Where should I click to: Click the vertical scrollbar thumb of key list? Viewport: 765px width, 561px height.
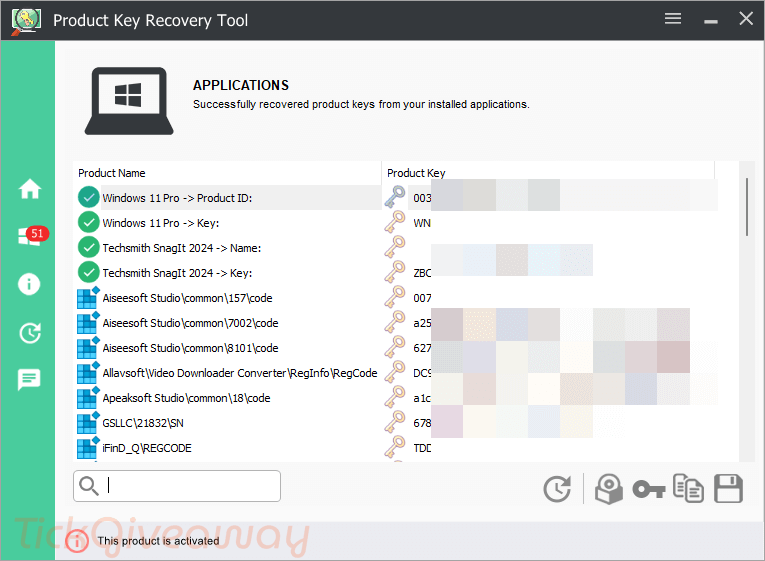click(x=746, y=207)
